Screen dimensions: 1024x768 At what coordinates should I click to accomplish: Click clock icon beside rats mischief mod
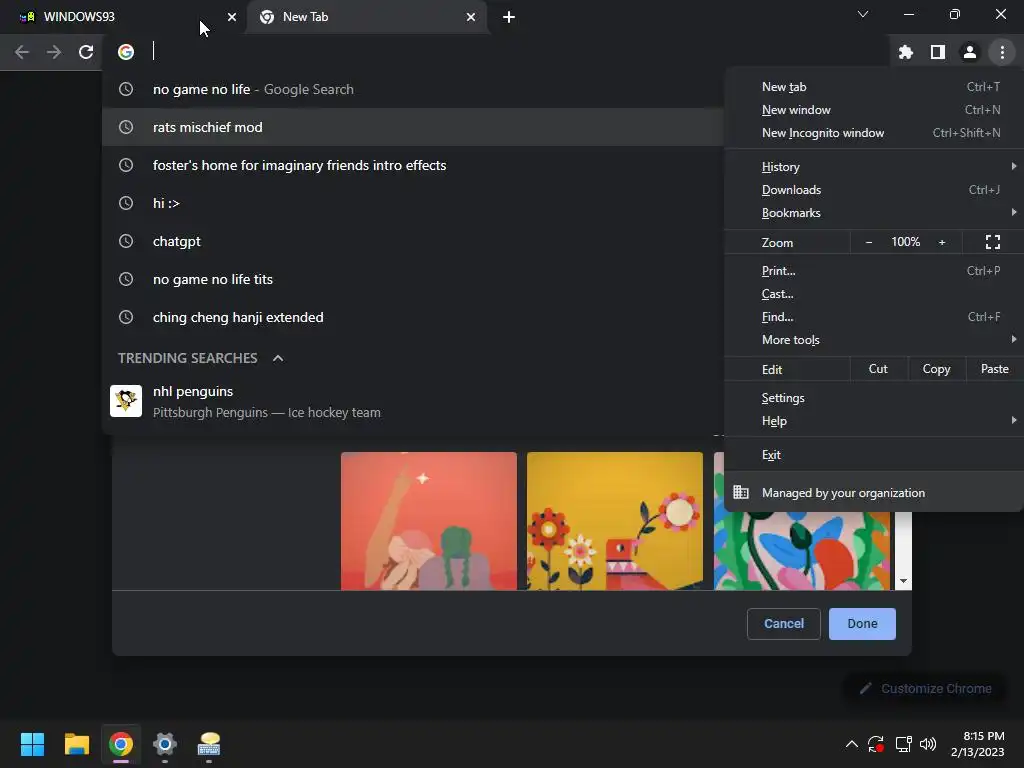pos(126,127)
